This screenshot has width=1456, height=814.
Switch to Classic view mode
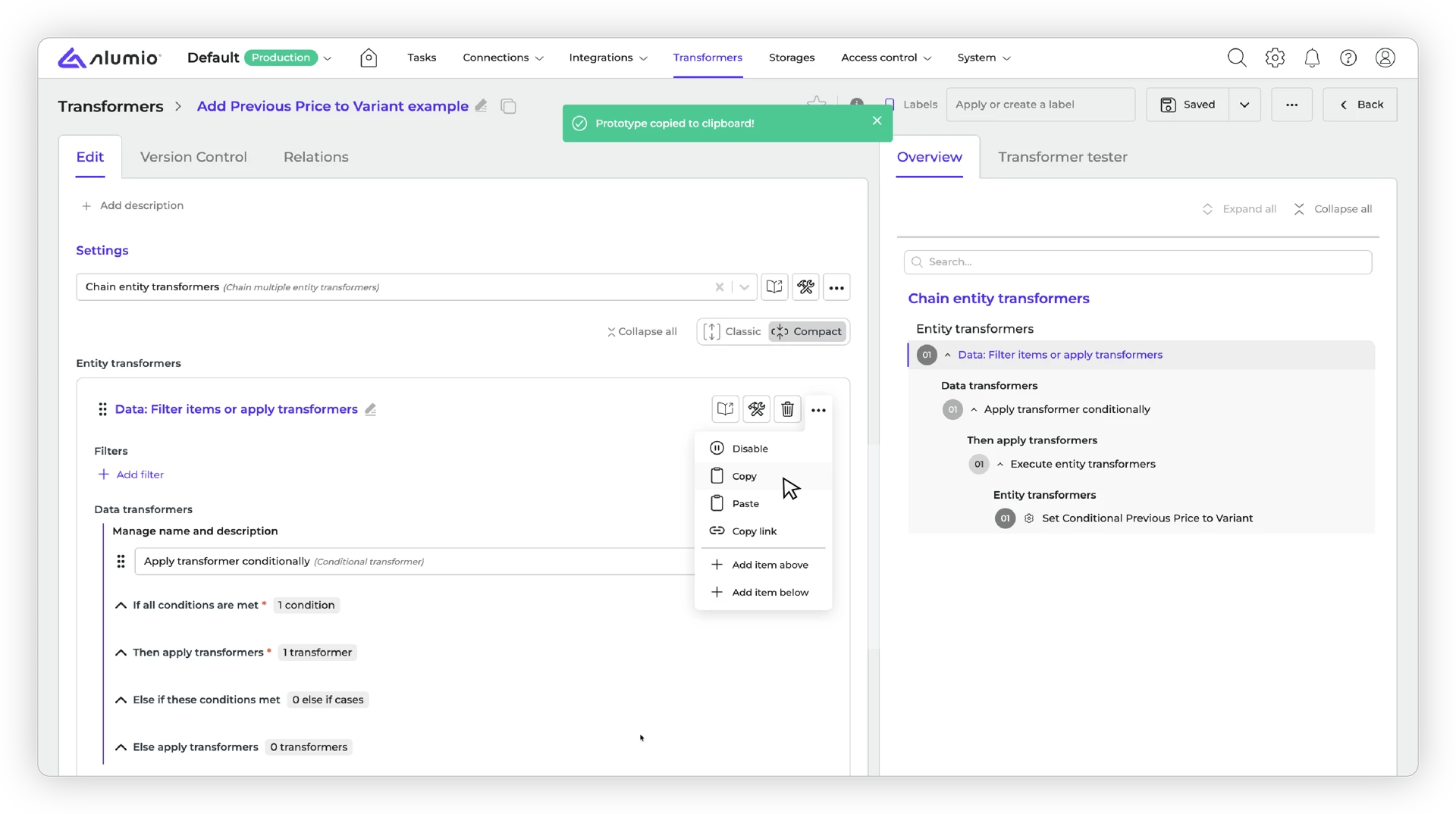pos(733,332)
